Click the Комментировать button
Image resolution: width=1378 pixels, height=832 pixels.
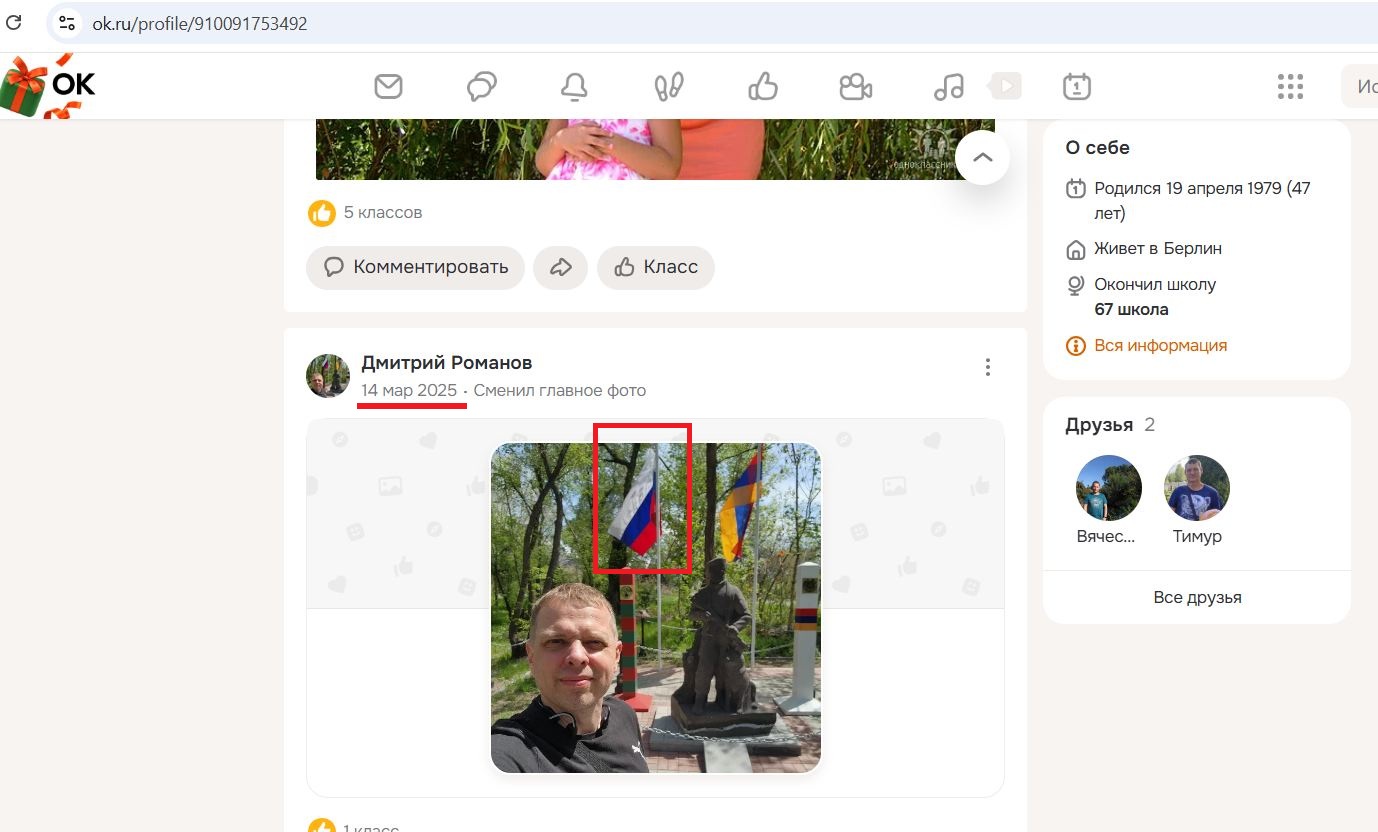point(415,267)
